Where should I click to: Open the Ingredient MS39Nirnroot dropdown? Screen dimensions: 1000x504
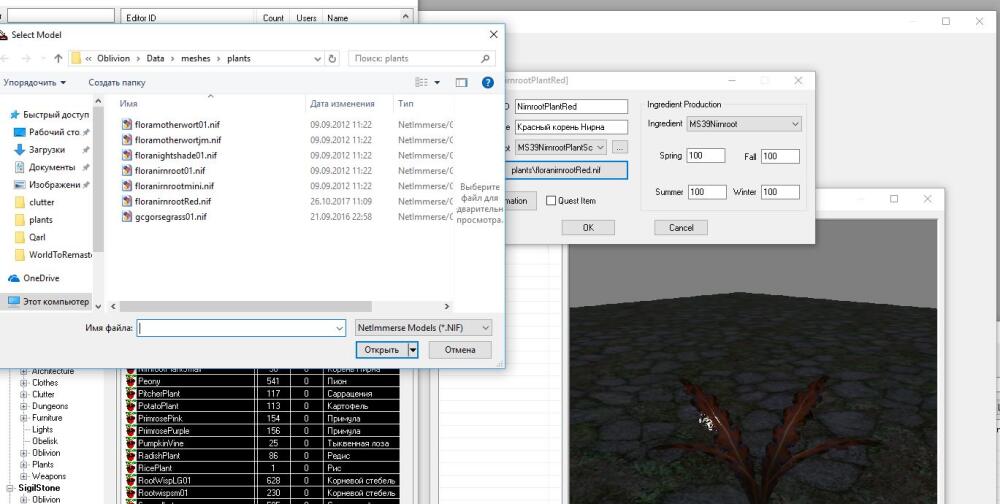pyautogui.click(x=744, y=124)
